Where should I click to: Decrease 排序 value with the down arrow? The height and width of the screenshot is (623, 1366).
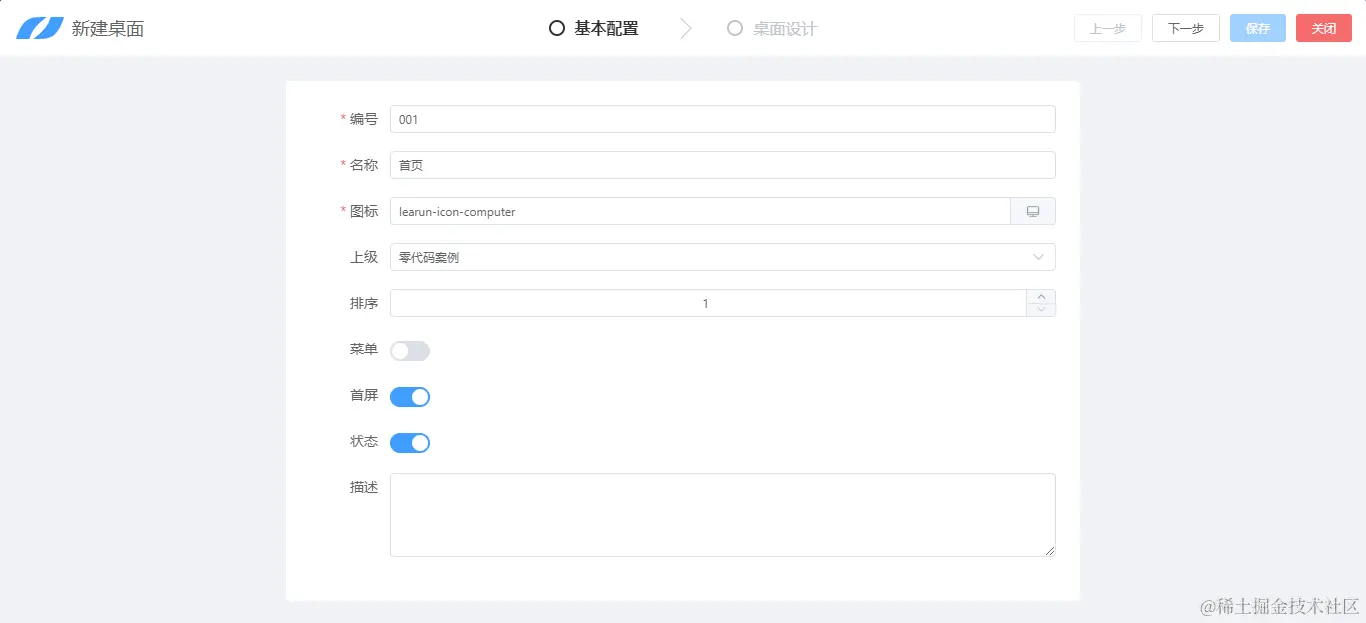pyautogui.click(x=1041, y=309)
